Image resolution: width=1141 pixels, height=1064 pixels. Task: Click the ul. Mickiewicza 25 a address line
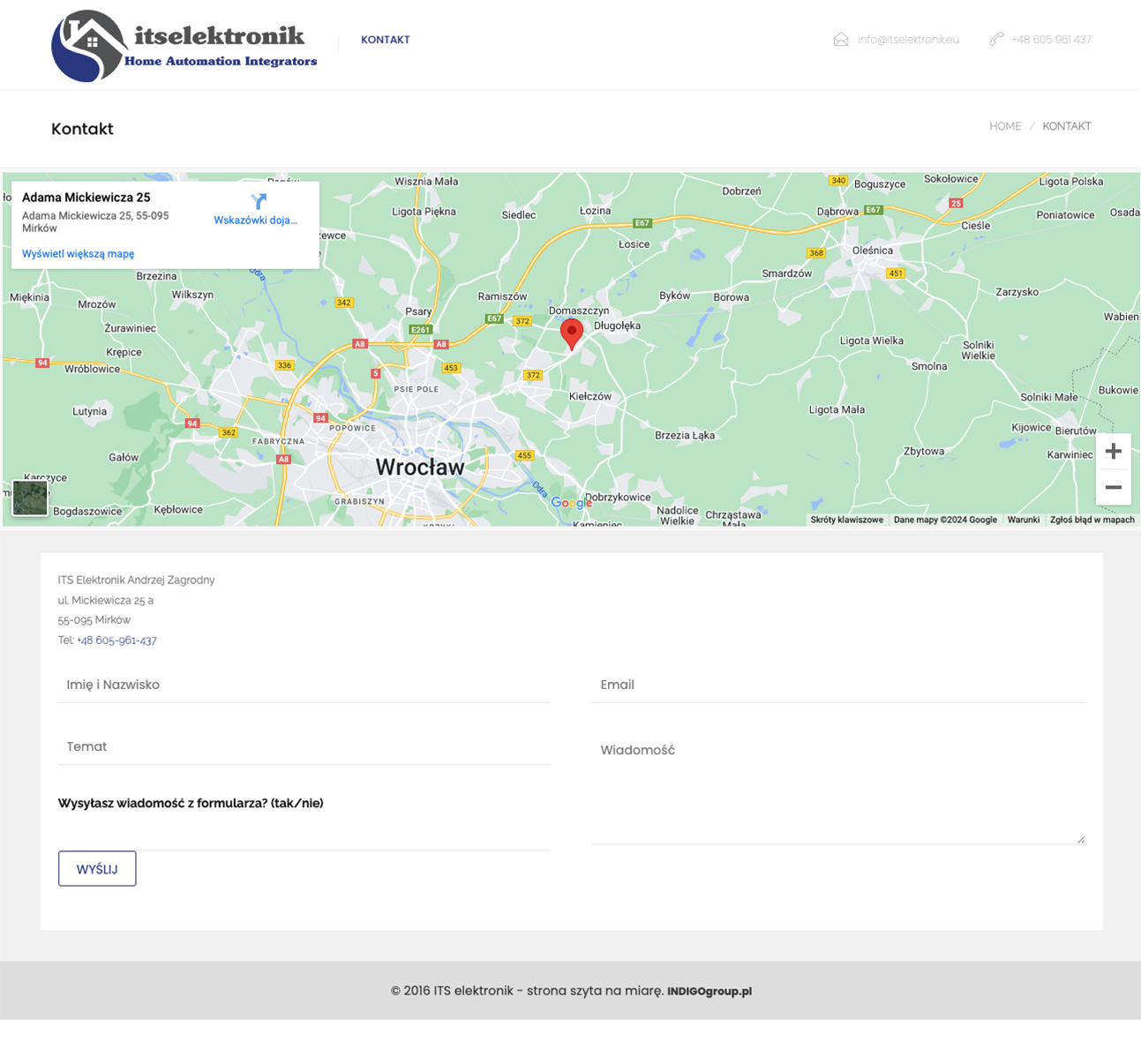106,601
